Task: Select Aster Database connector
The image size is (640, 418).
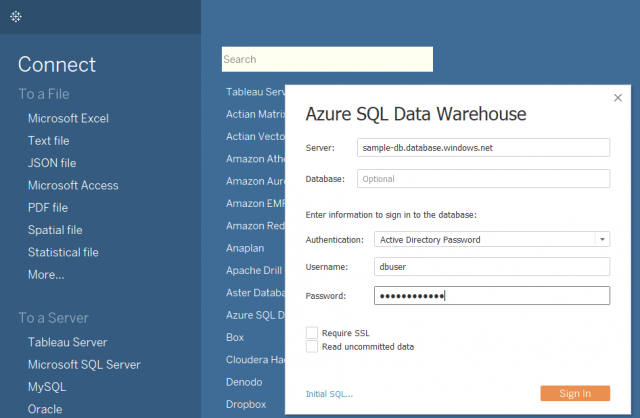Action: [256, 293]
